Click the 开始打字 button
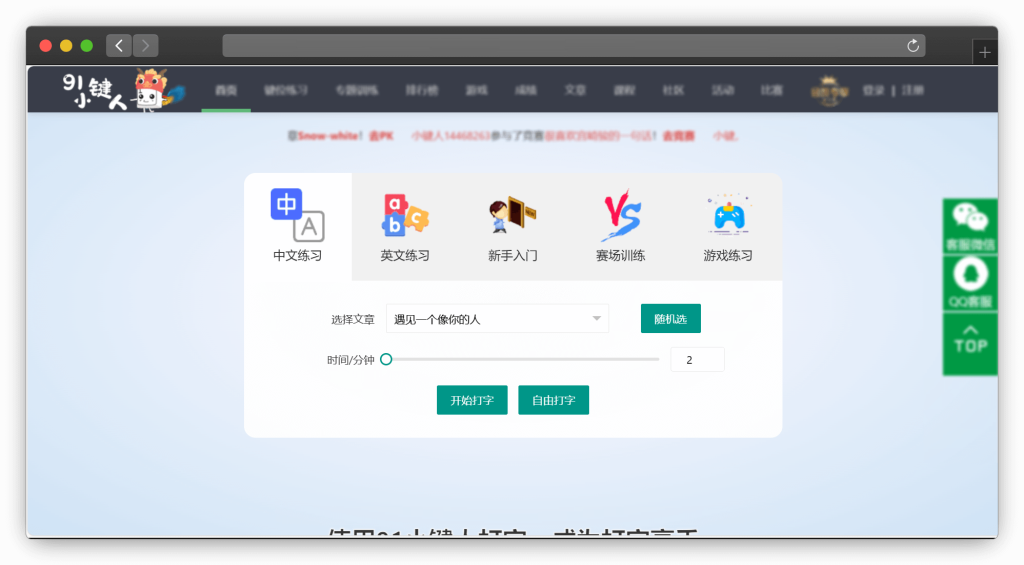The image size is (1024, 565). (472, 400)
